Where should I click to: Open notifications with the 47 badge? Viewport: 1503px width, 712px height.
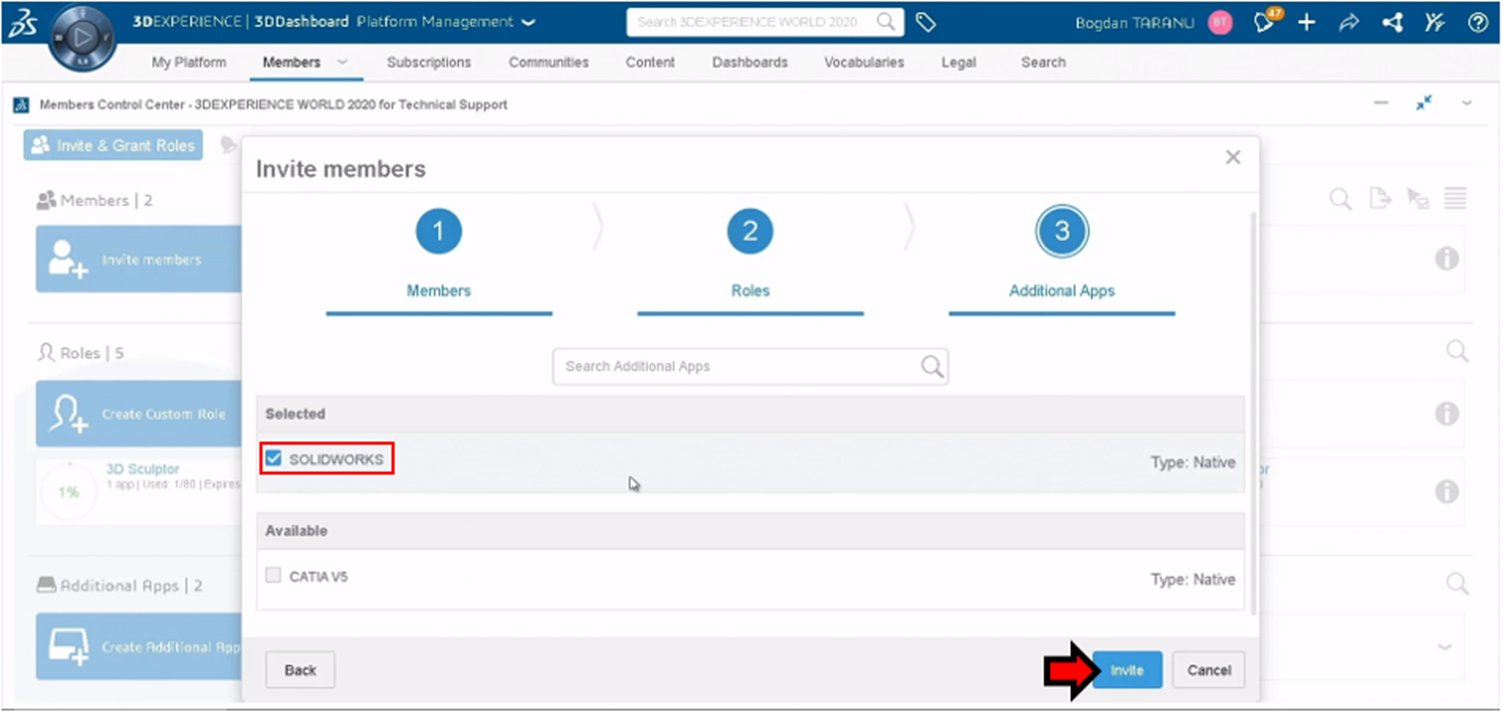(x=1267, y=21)
